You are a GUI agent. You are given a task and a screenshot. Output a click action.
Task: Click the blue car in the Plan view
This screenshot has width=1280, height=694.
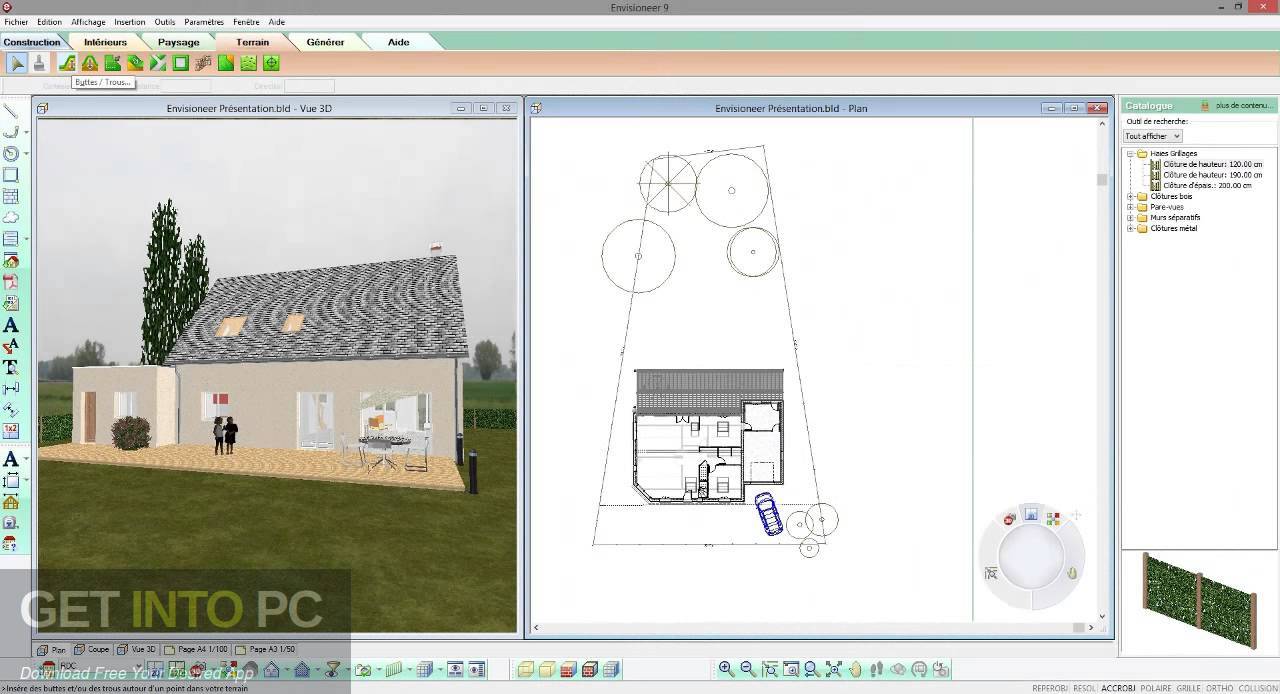(769, 514)
